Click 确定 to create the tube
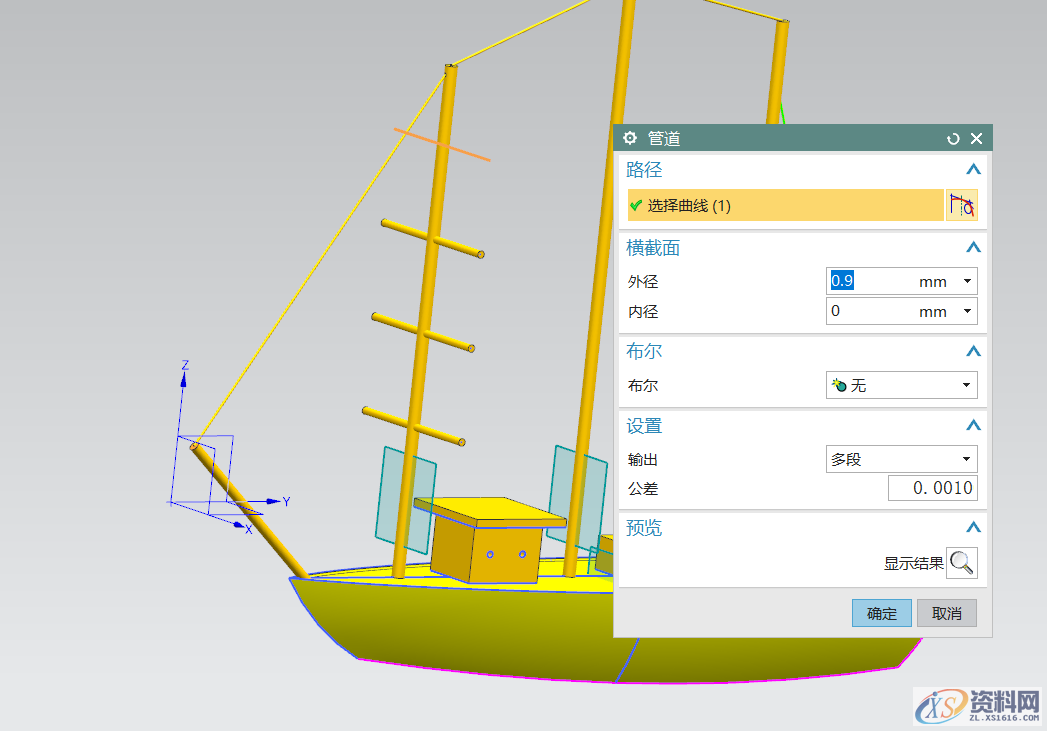Image resolution: width=1047 pixels, height=731 pixels. tap(880, 613)
